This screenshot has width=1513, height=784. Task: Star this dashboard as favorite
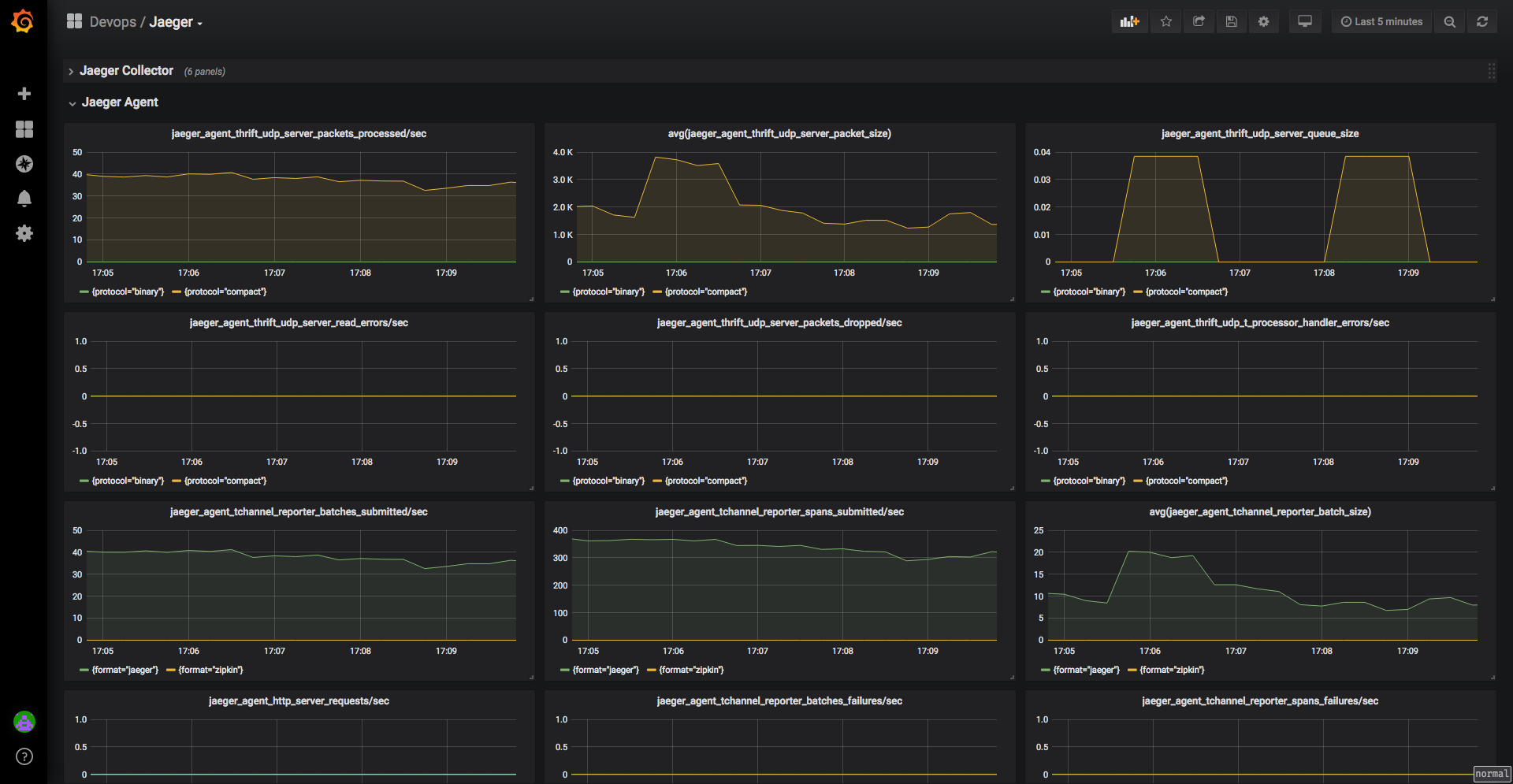click(1166, 22)
